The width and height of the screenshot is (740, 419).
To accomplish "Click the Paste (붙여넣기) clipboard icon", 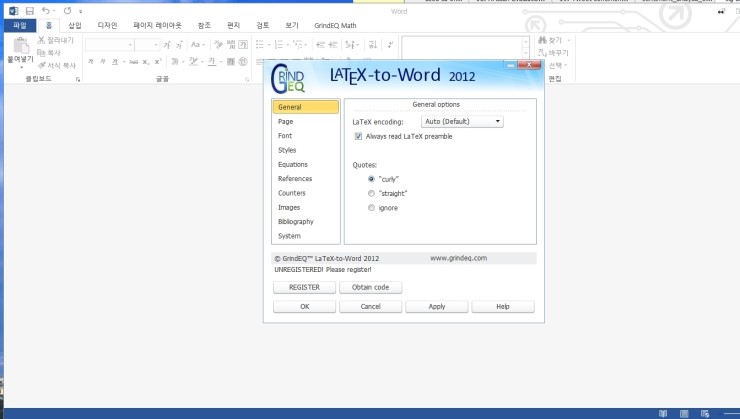I will [19, 47].
